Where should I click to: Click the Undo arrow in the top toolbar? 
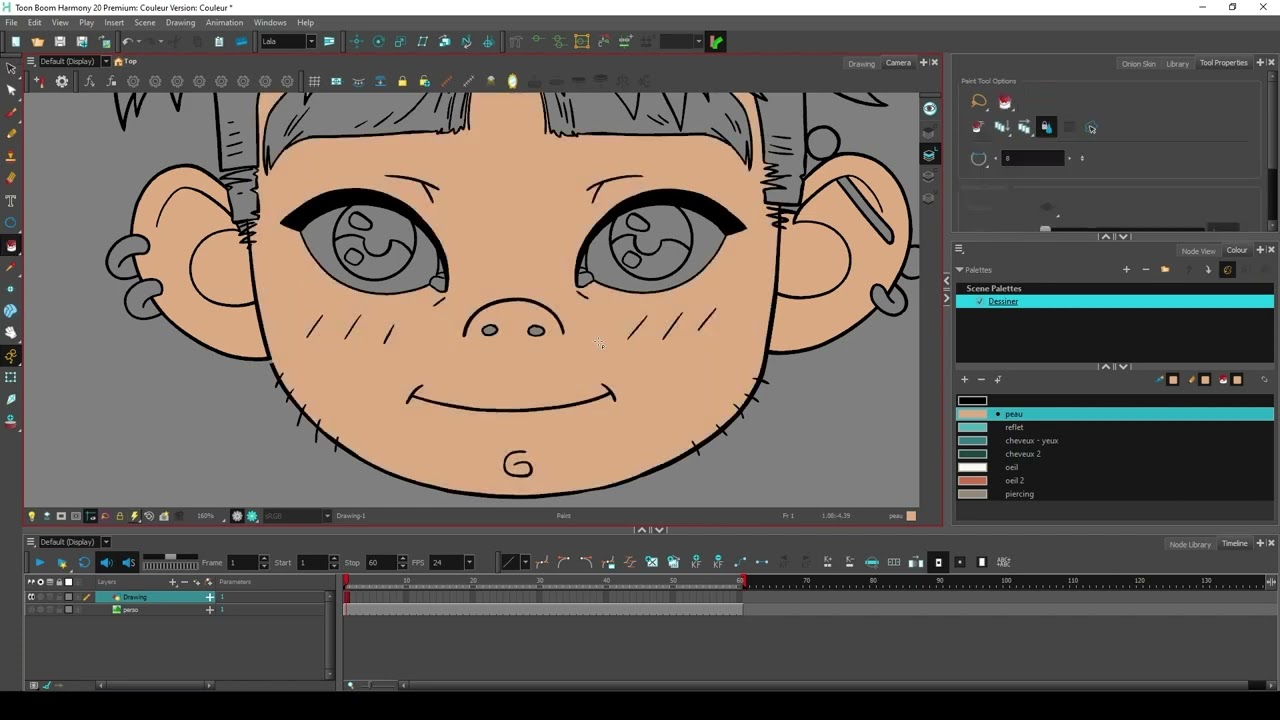pos(127,42)
